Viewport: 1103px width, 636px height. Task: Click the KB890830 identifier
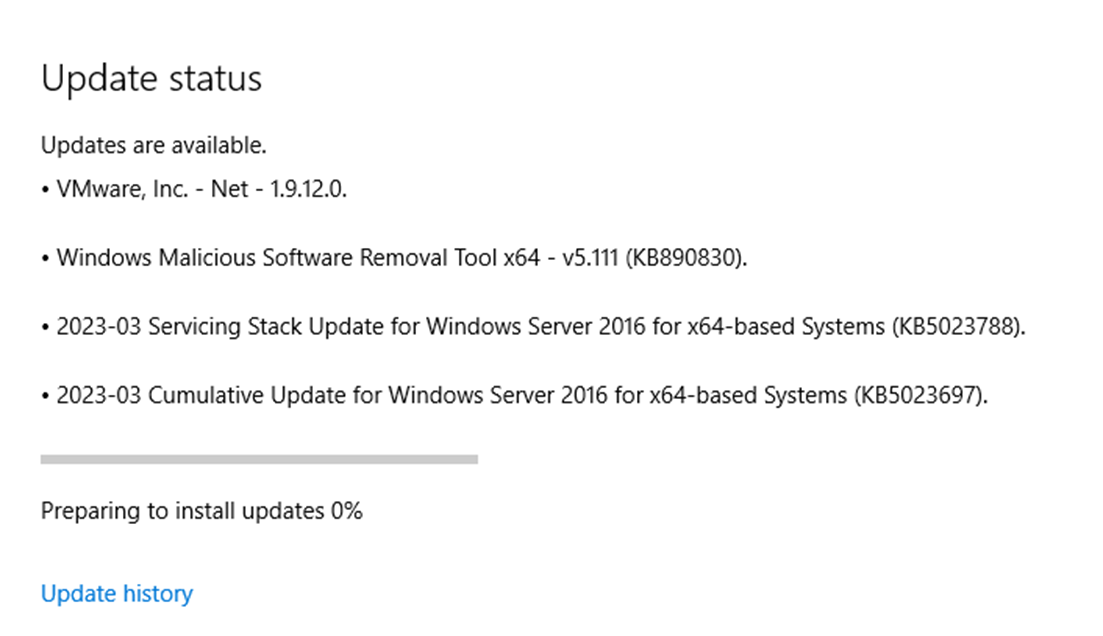pyautogui.click(x=689, y=258)
